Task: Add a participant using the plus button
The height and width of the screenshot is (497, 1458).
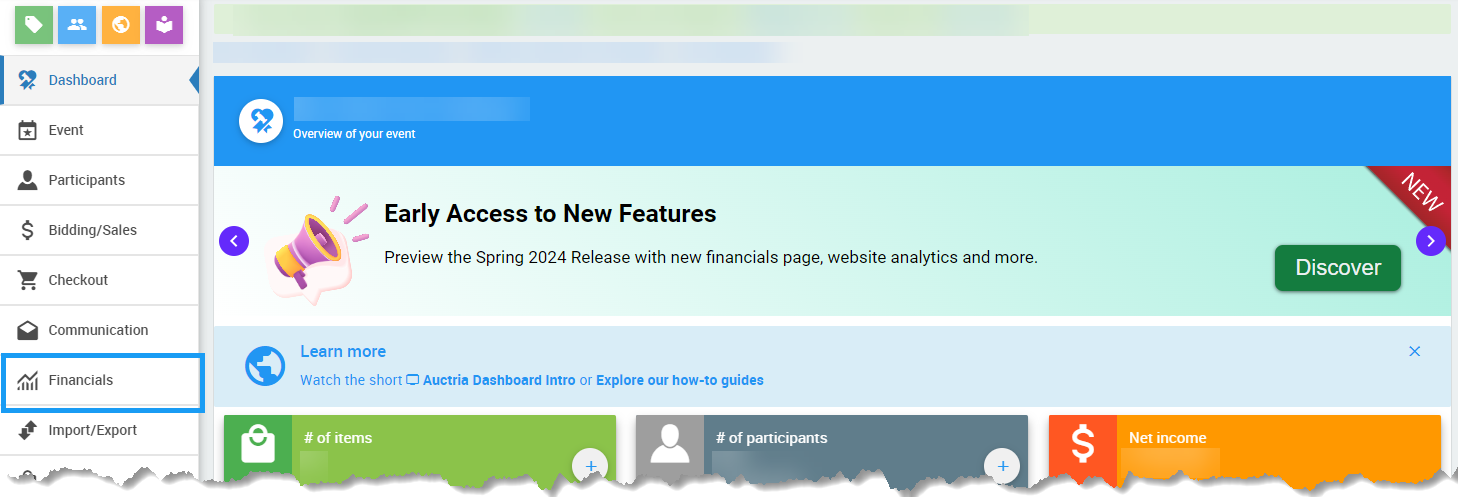Action: tap(1002, 465)
